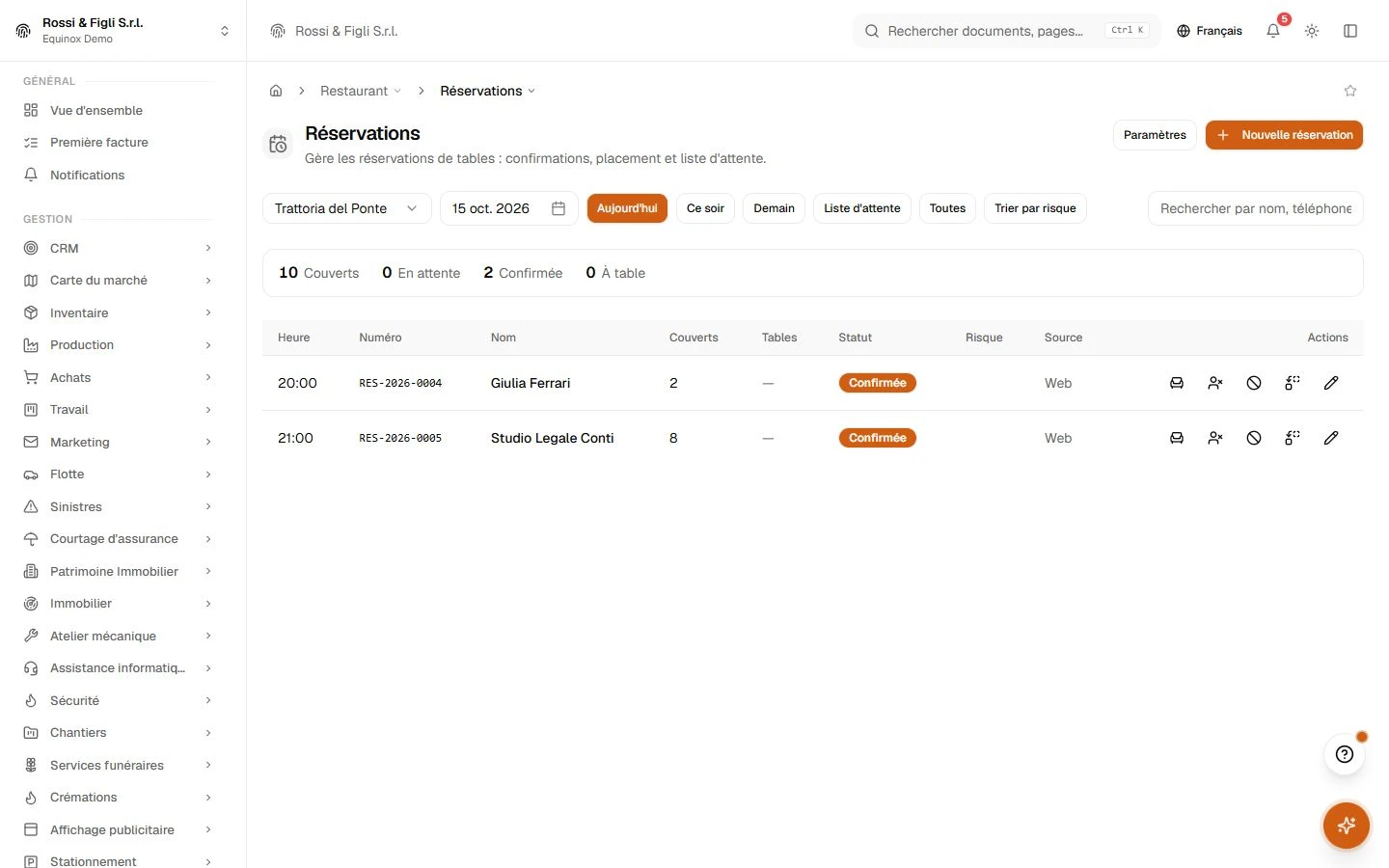The height and width of the screenshot is (868, 1389).
Task: Click the search by name or phone field
Action: tap(1256, 208)
